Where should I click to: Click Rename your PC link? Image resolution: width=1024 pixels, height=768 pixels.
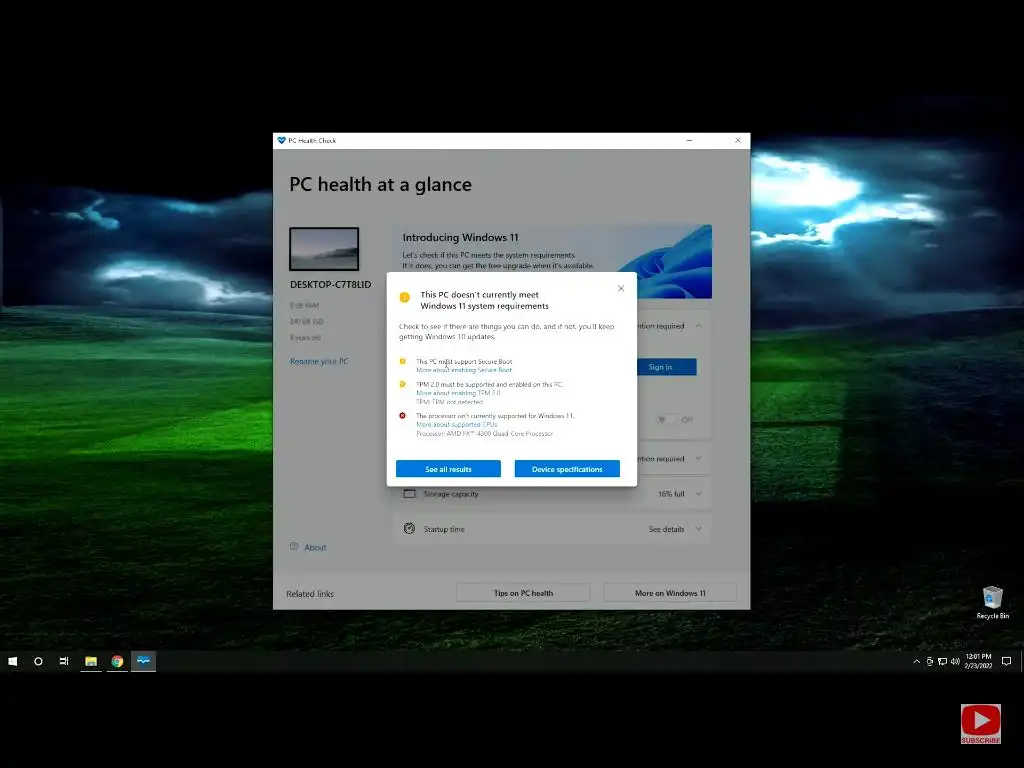[319, 361]
